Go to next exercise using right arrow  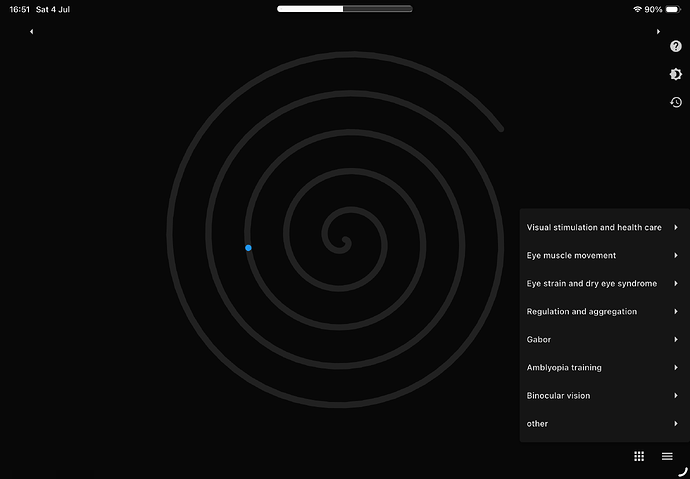(x=658, y=32)
